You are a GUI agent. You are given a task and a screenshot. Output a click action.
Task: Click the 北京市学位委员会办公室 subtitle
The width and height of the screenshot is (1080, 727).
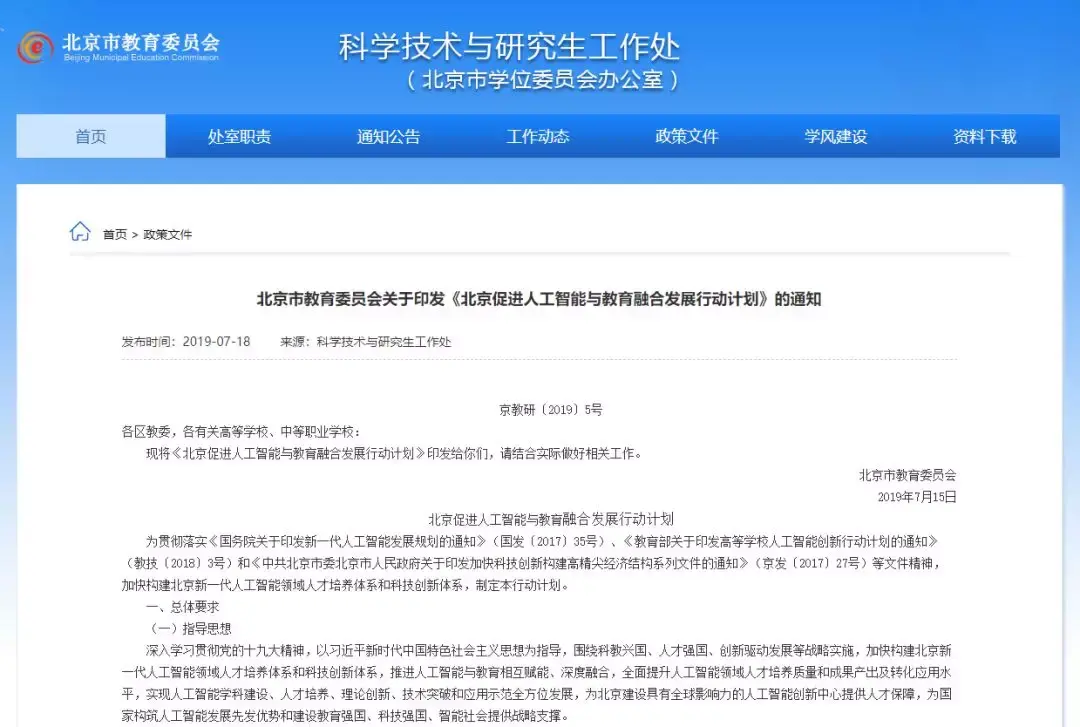(543, 80)
